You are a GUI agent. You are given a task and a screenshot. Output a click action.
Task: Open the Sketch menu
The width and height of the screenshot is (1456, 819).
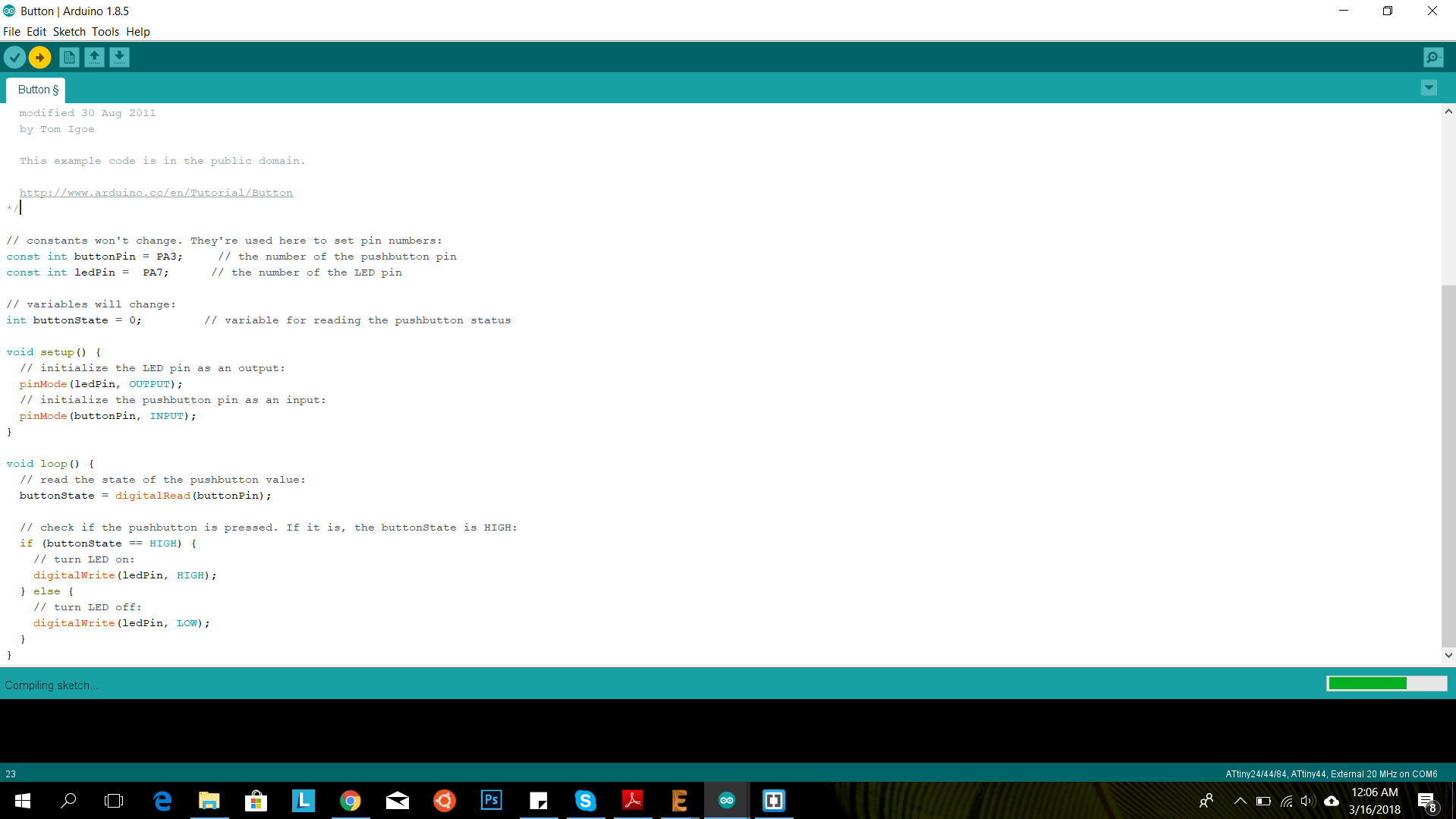click(x=69, y=32)
